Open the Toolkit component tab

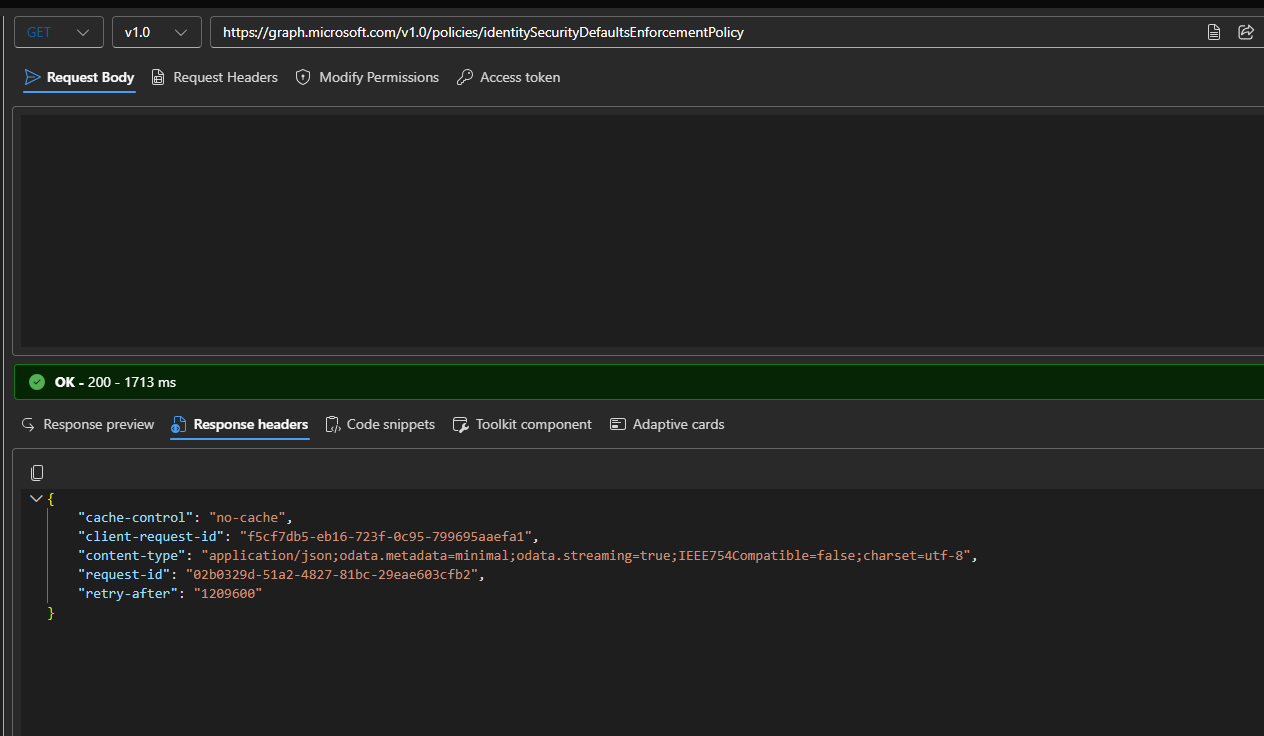click(522, 424)
